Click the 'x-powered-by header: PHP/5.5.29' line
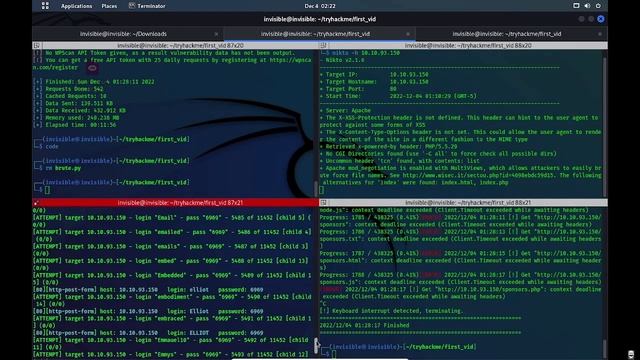The image size is (640, 360). tap(389, 146)
